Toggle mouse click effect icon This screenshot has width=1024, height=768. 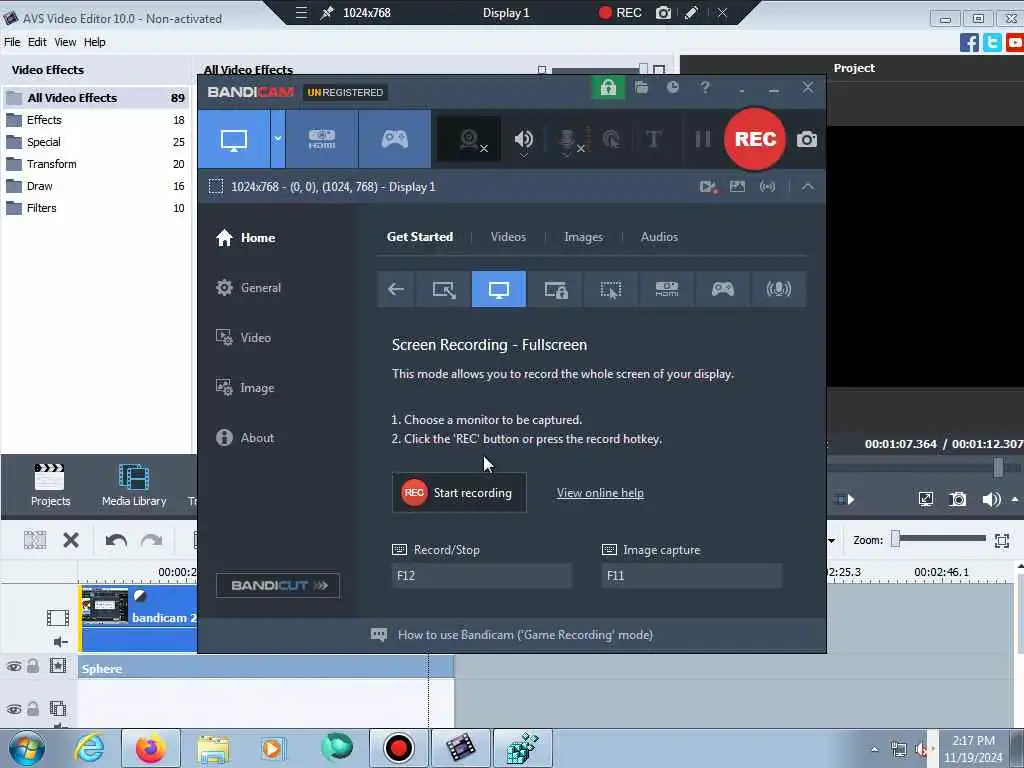[x=611, y=139]
